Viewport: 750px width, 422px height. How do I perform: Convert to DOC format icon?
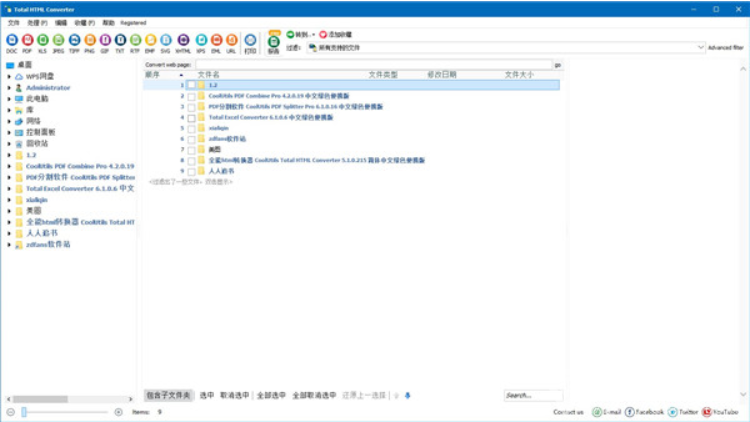[12, 40]
